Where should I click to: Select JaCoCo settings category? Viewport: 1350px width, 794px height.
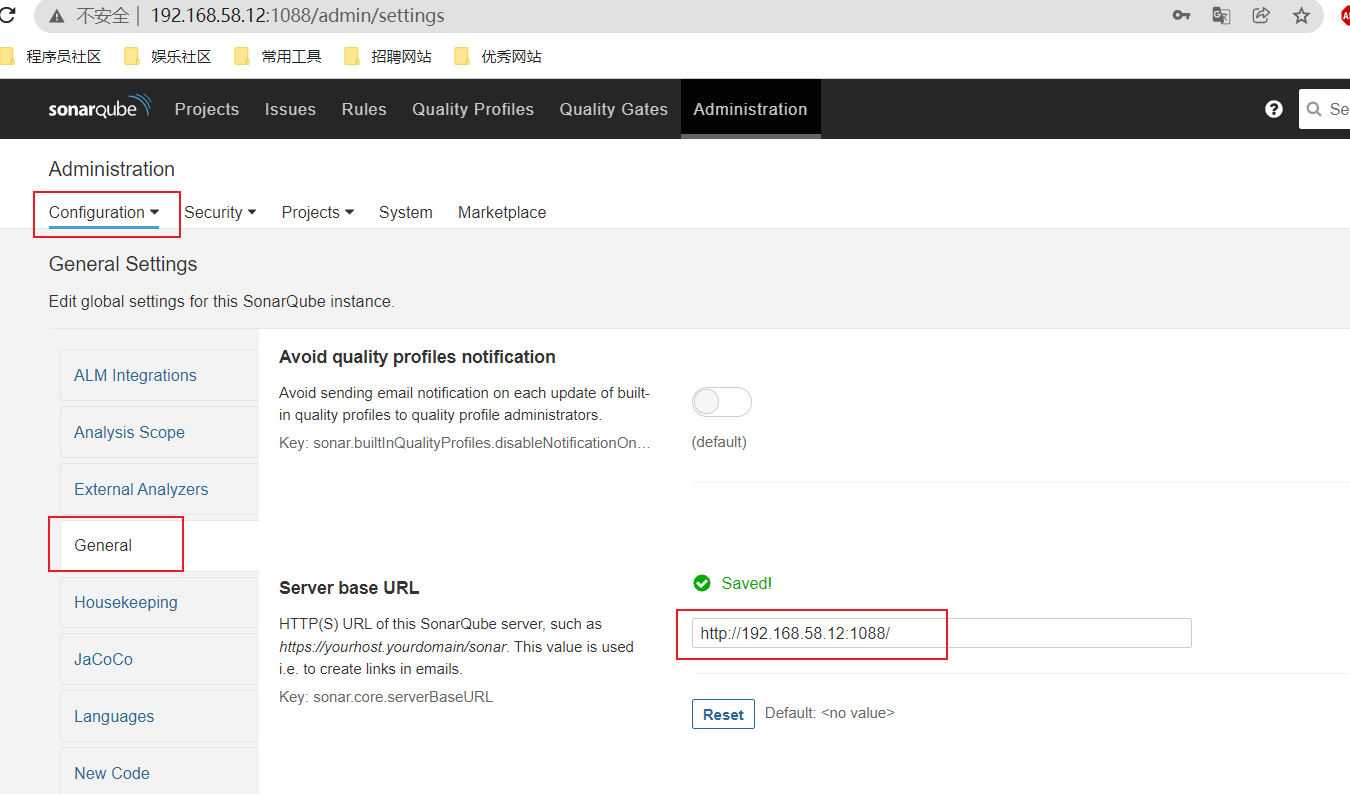159,659
